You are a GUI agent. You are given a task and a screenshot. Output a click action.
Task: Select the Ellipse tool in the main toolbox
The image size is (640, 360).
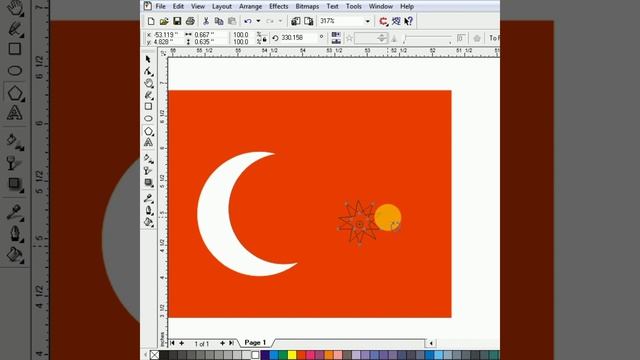pyautogui.click(x=148, y=118)
